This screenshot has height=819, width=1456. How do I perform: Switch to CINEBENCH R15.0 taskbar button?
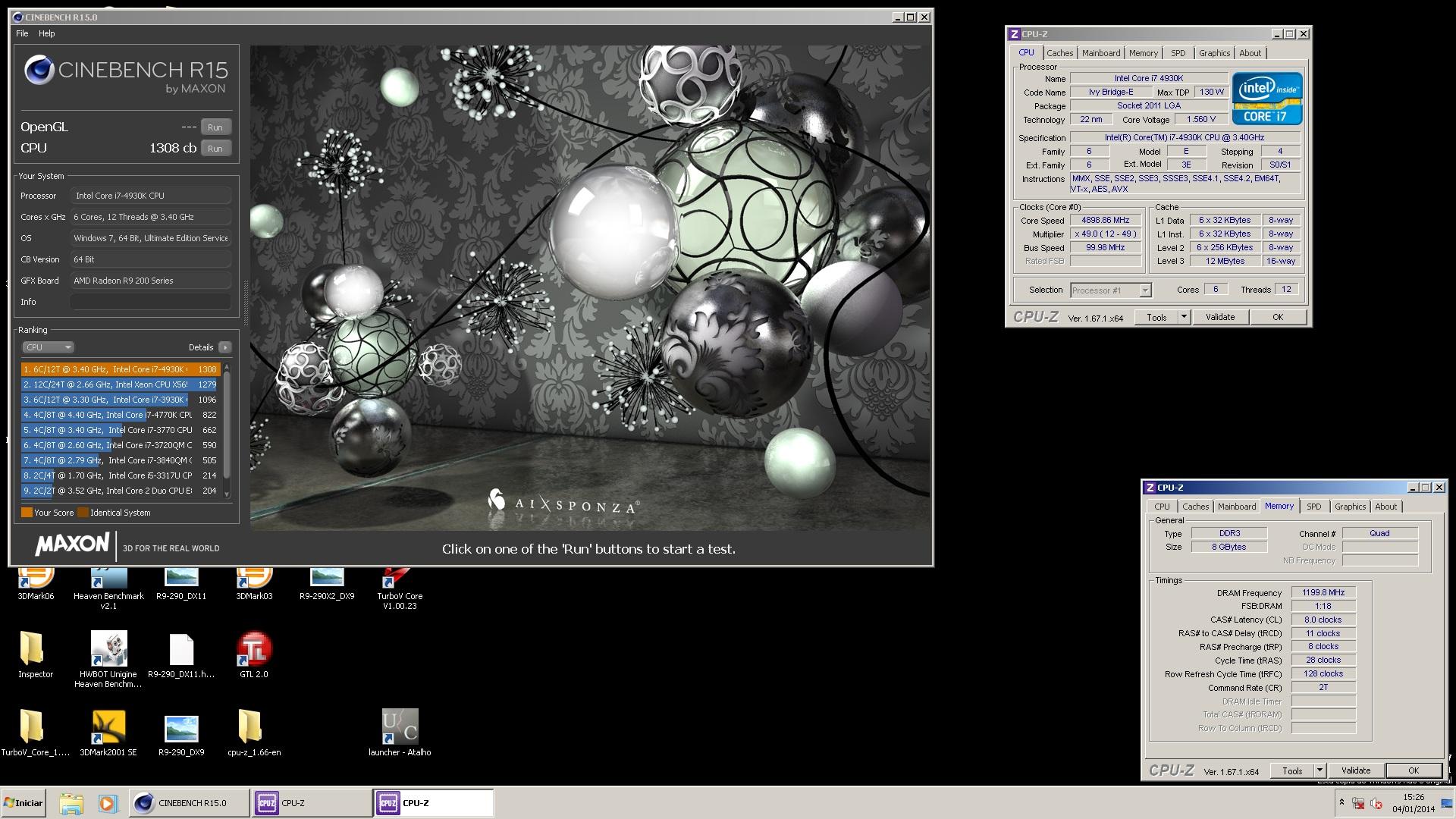190,803
